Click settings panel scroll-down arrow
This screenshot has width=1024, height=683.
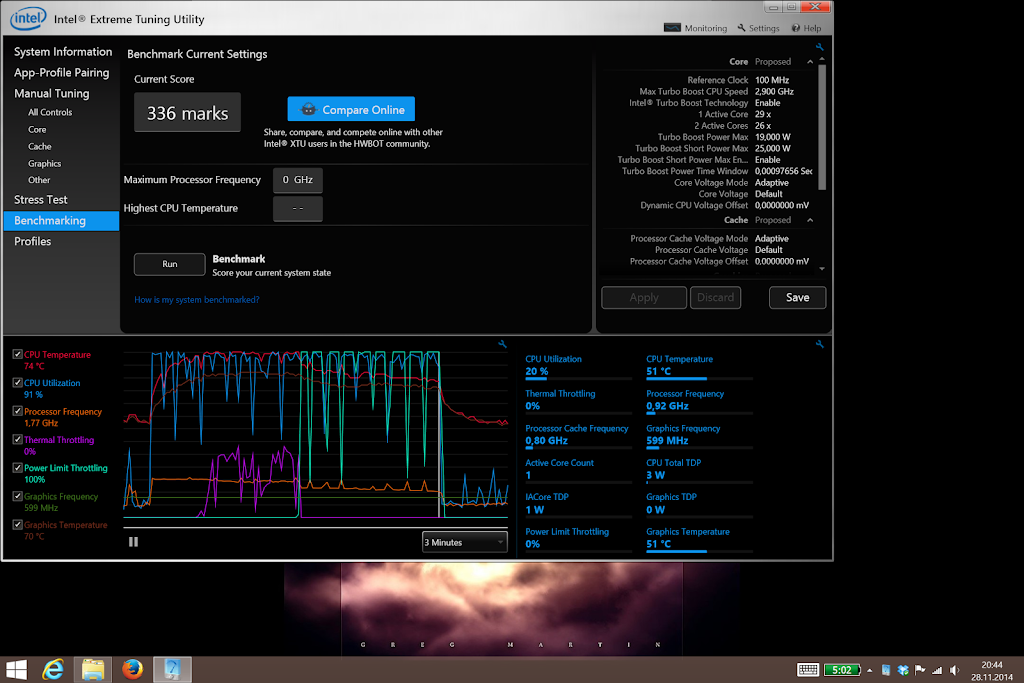[822, 268]
